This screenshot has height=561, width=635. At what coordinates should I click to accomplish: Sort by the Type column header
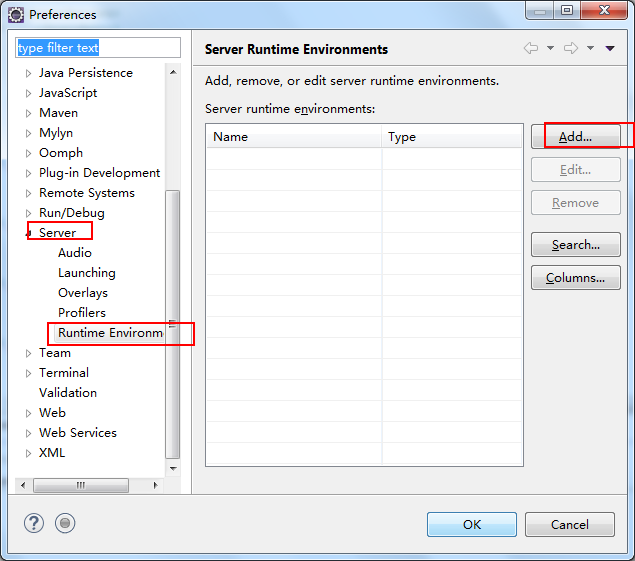tap(452, 137)
